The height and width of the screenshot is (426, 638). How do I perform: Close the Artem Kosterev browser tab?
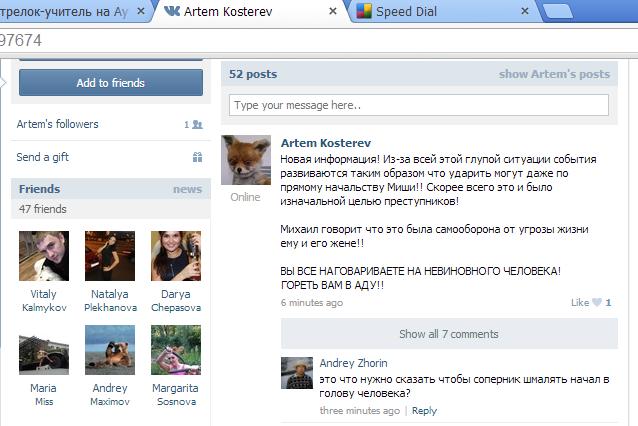[334, 12]
